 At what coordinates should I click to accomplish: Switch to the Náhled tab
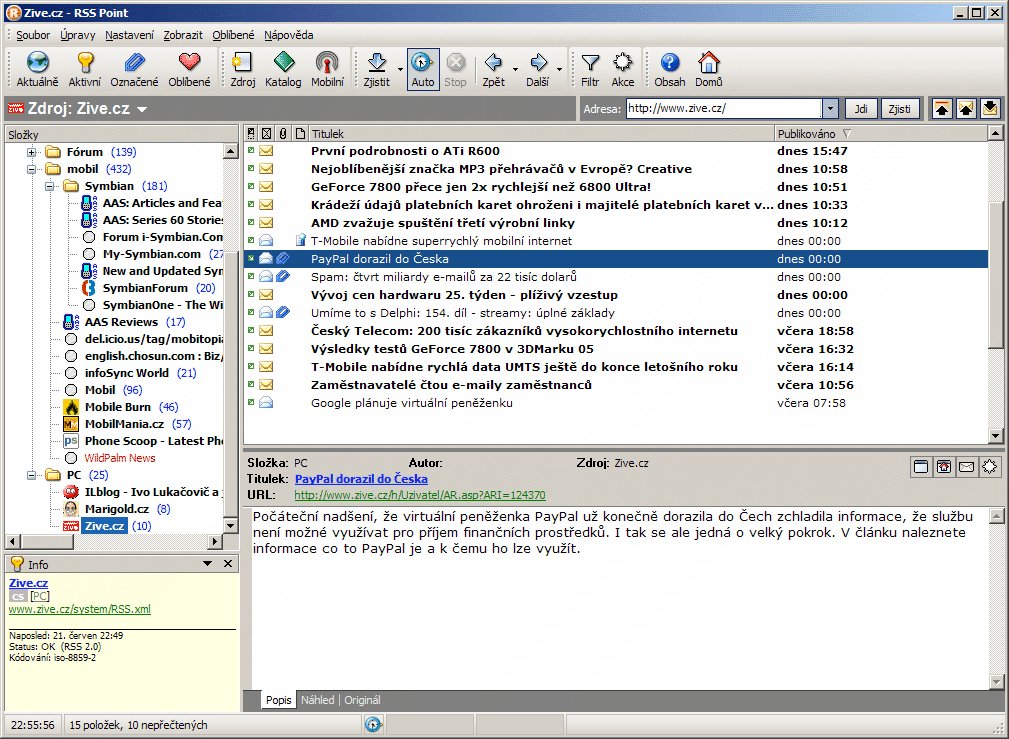(x=318, y=700)
